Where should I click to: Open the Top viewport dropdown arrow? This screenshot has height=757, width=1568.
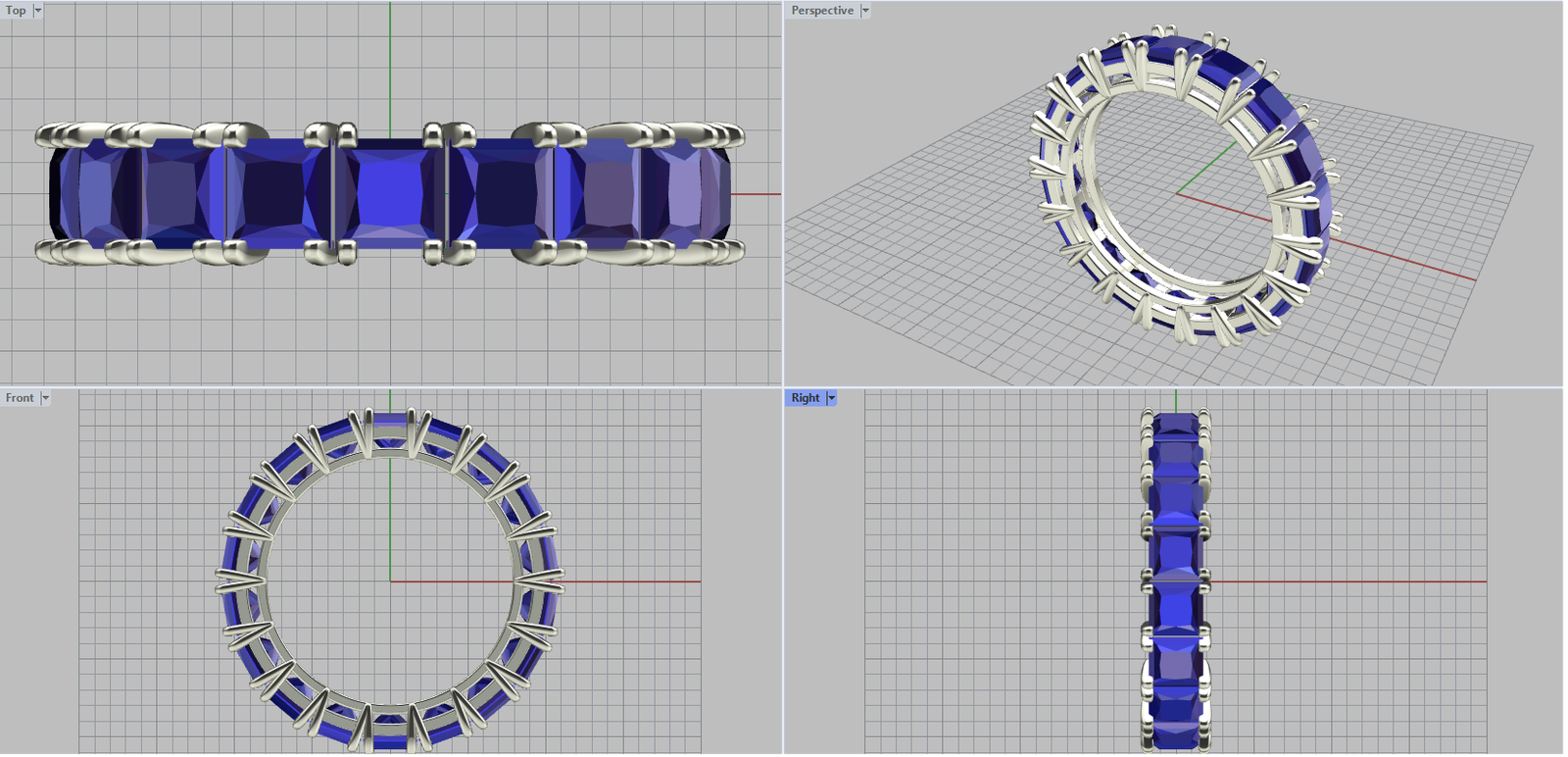pos(38,11)
